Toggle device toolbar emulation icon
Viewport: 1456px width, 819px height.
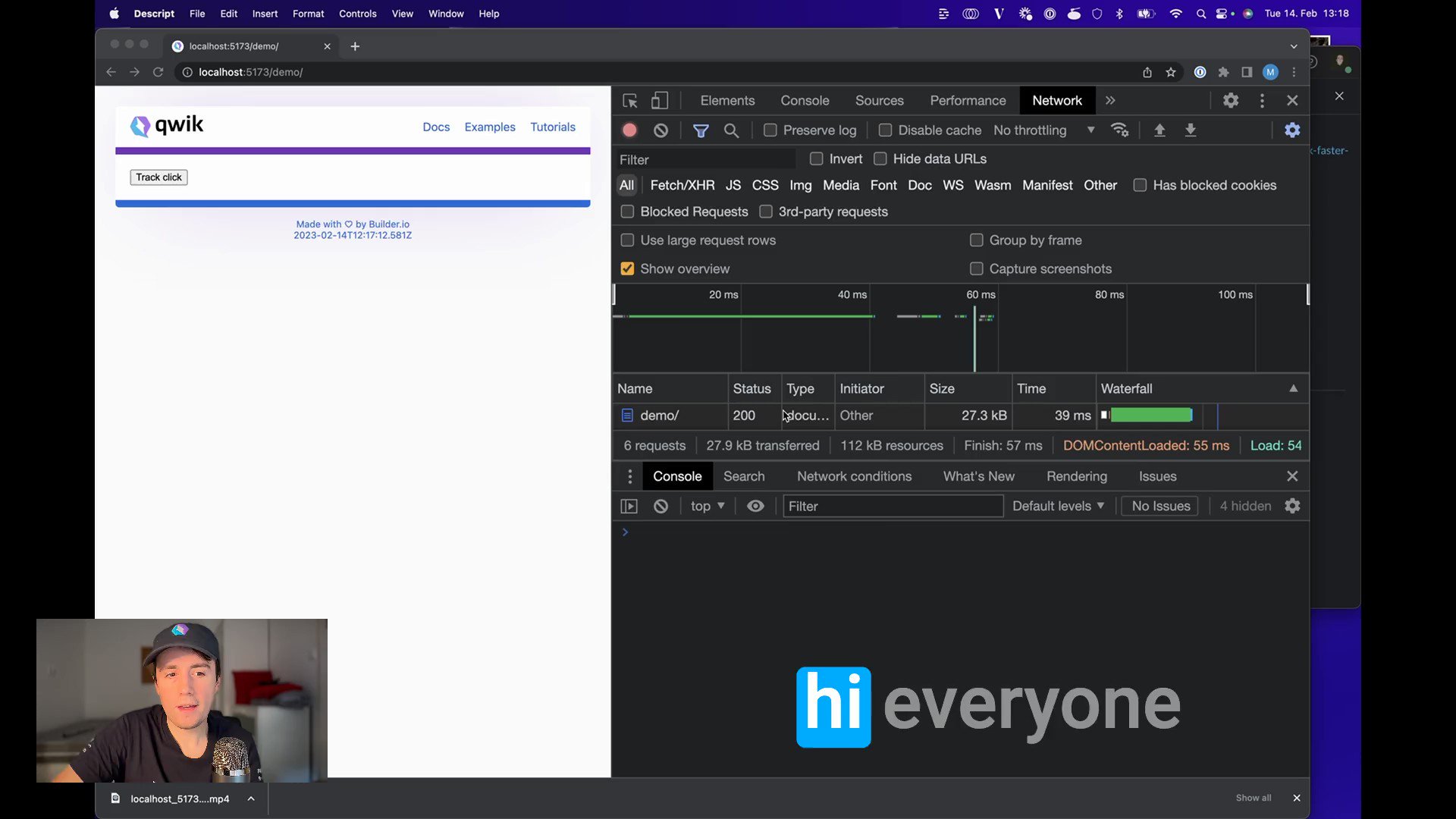pyautogui.click(x=660, y=101)
